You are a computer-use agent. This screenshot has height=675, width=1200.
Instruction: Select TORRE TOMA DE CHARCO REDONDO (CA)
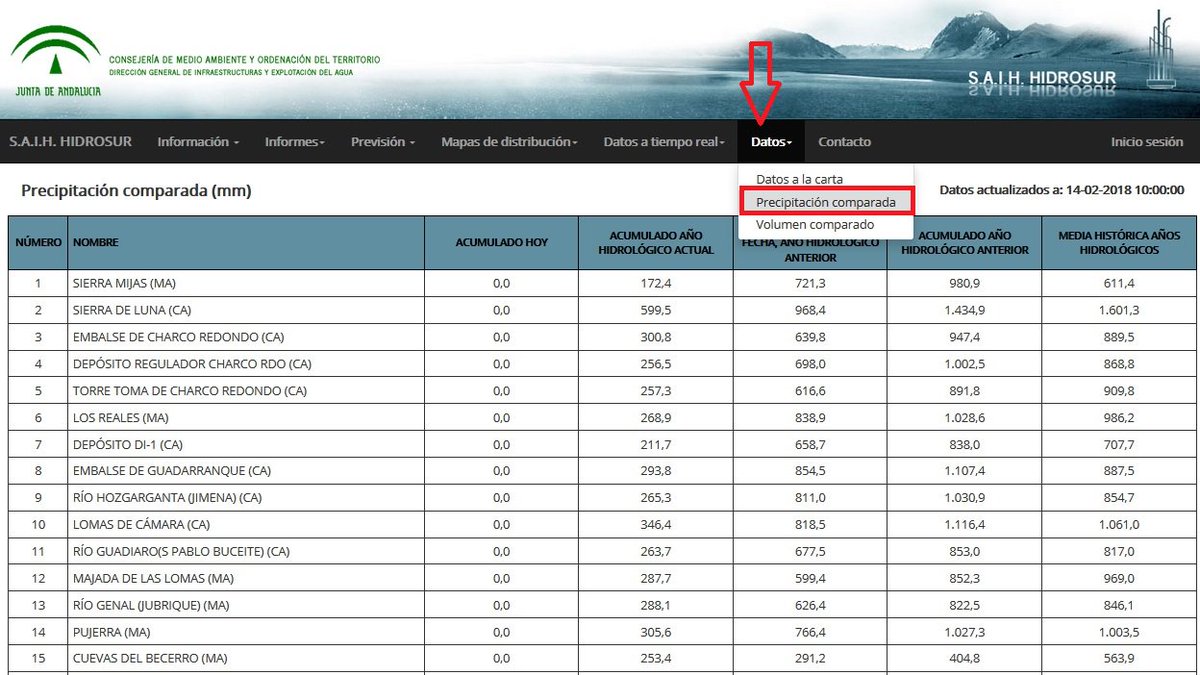[190, 391]
